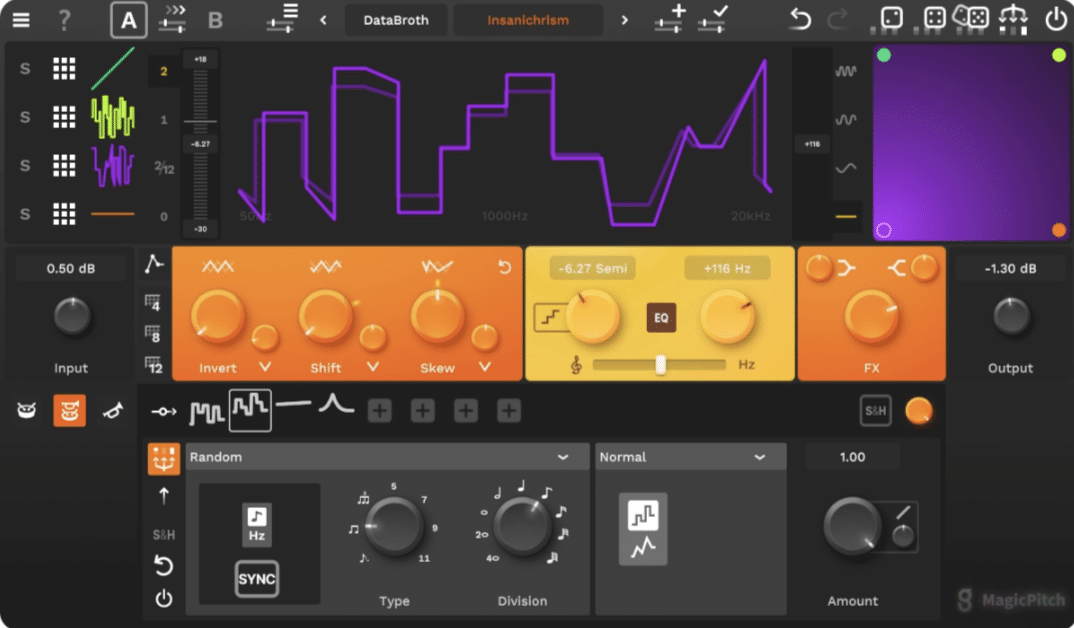Image resolution: width=1074 pixels, height=628 pixels.
Task: Expand the Invert dropdown arrow
Action: click(264, 367)
